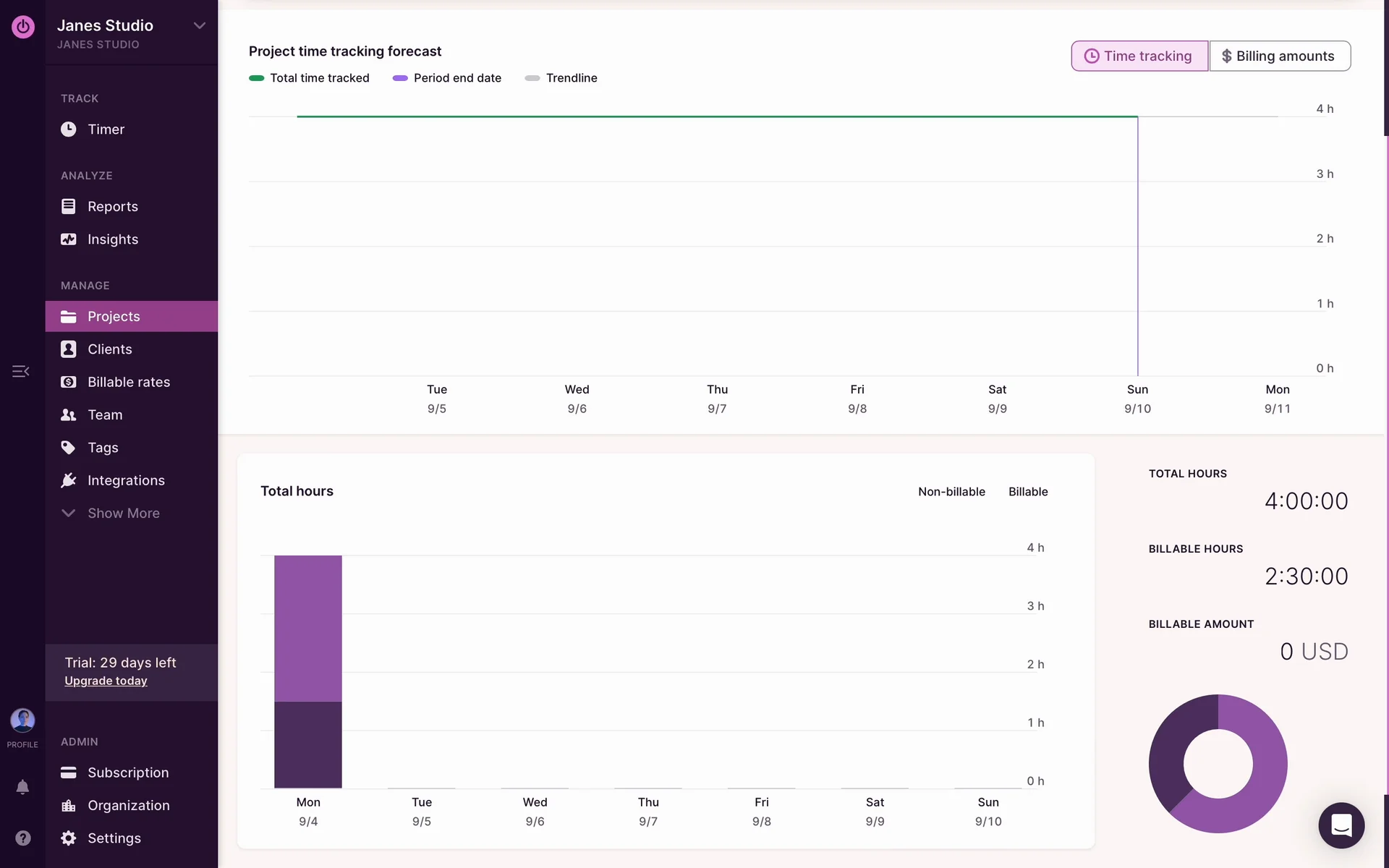The width and height of the screenshot is (1389, 868).
Task: Expand the Janes Studio workspace dropdown
Action: [x=199, y=26]
